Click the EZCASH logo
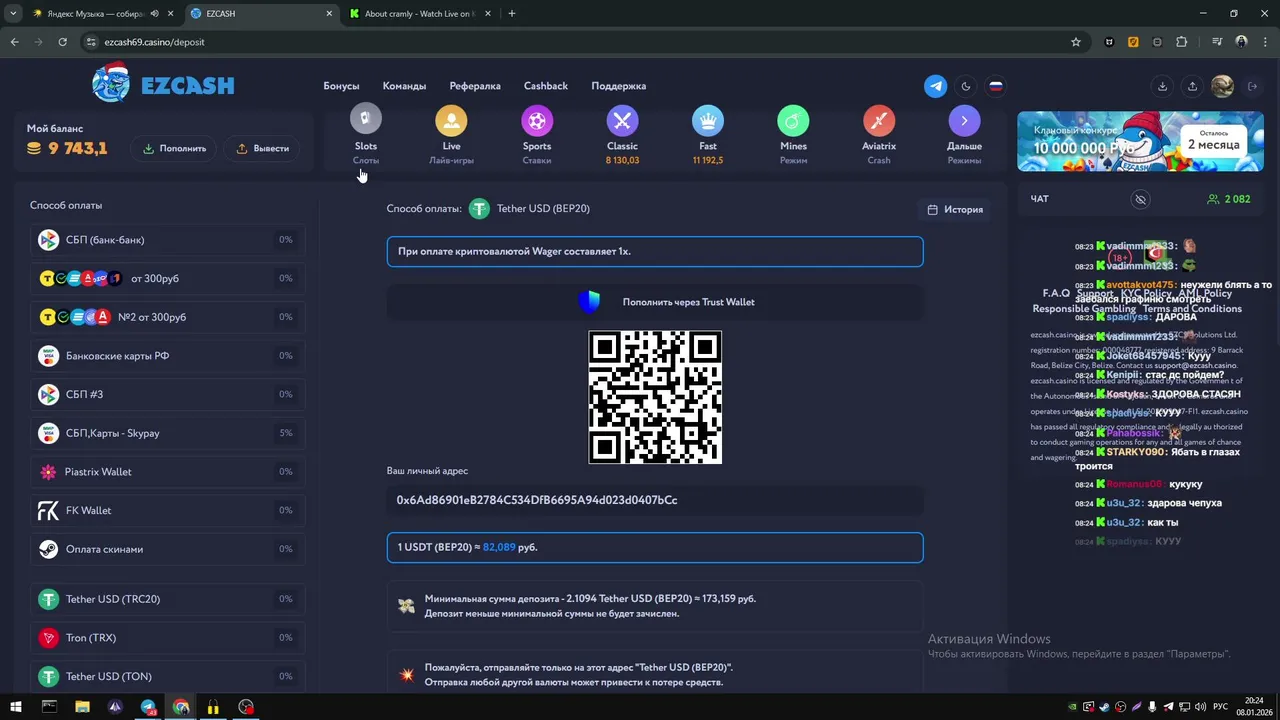 [163, 84]
